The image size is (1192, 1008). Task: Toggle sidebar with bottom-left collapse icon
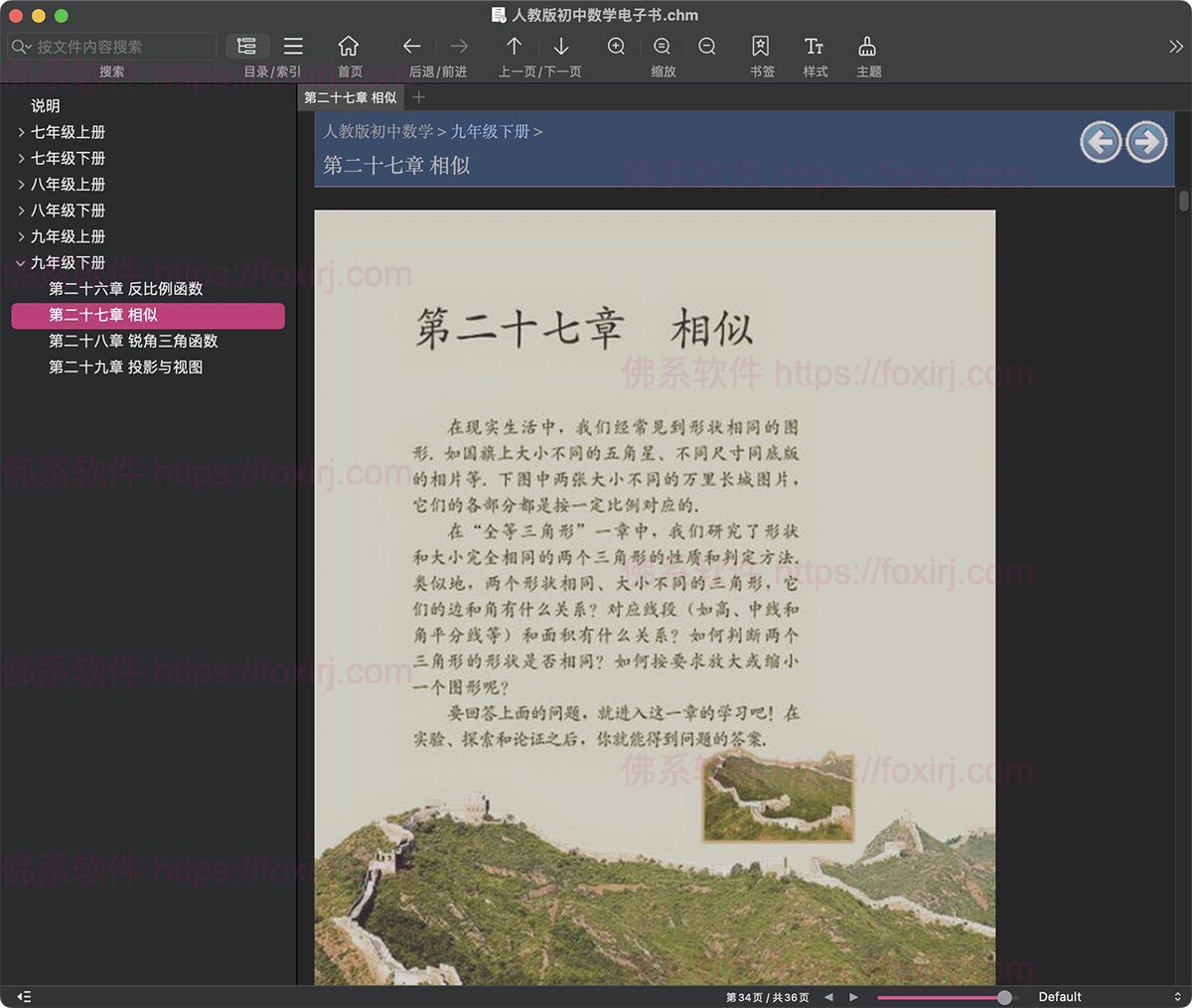coord(24,996)
